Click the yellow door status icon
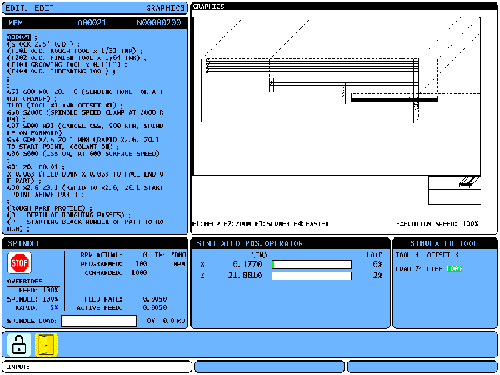This screenshot has height=375, width=500. point(46,345)
